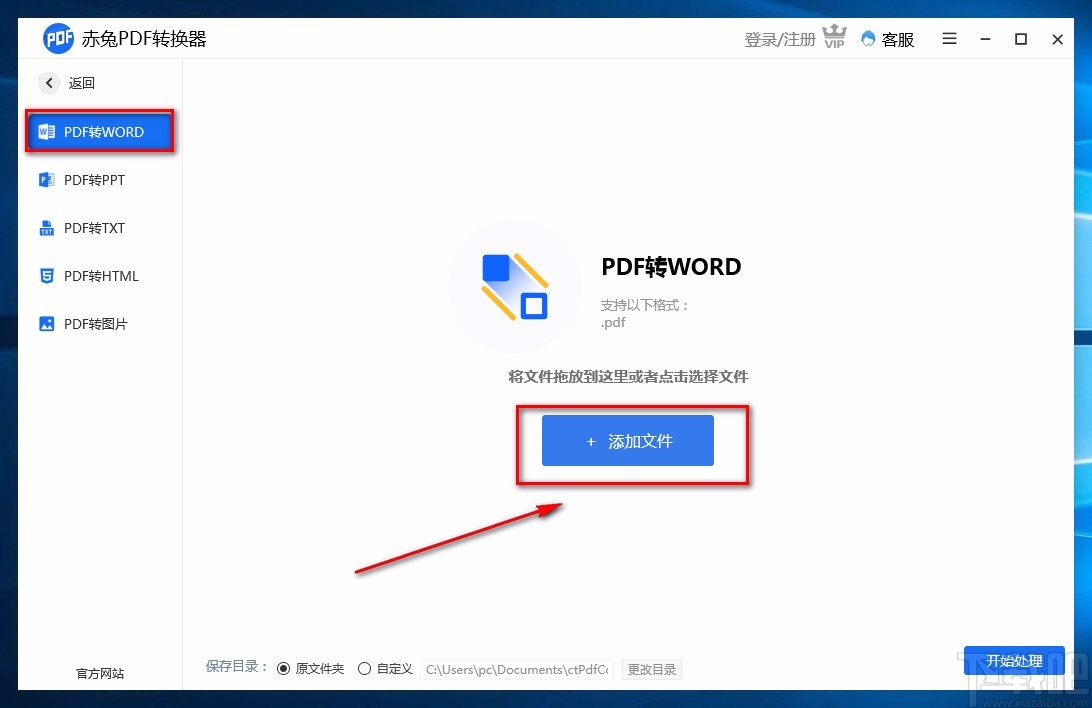Open 客服 customer service
This screenshot has height=708, width=1092.
(888, 39)
